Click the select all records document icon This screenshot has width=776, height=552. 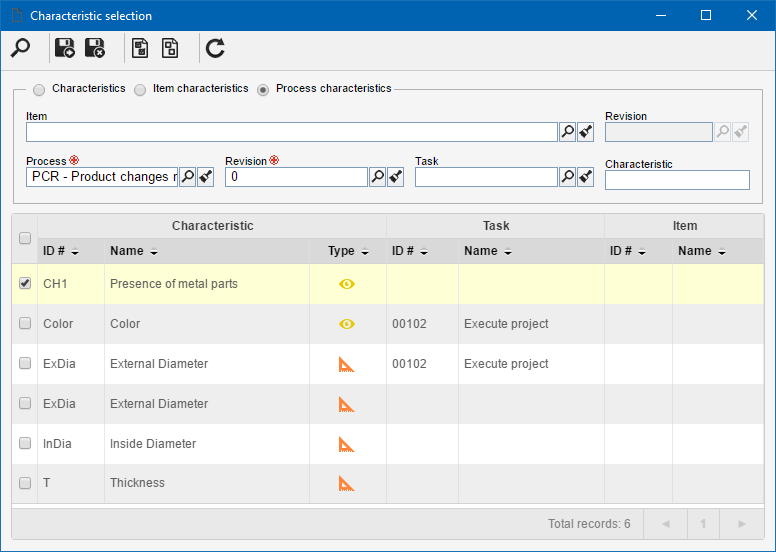[140, 48]
